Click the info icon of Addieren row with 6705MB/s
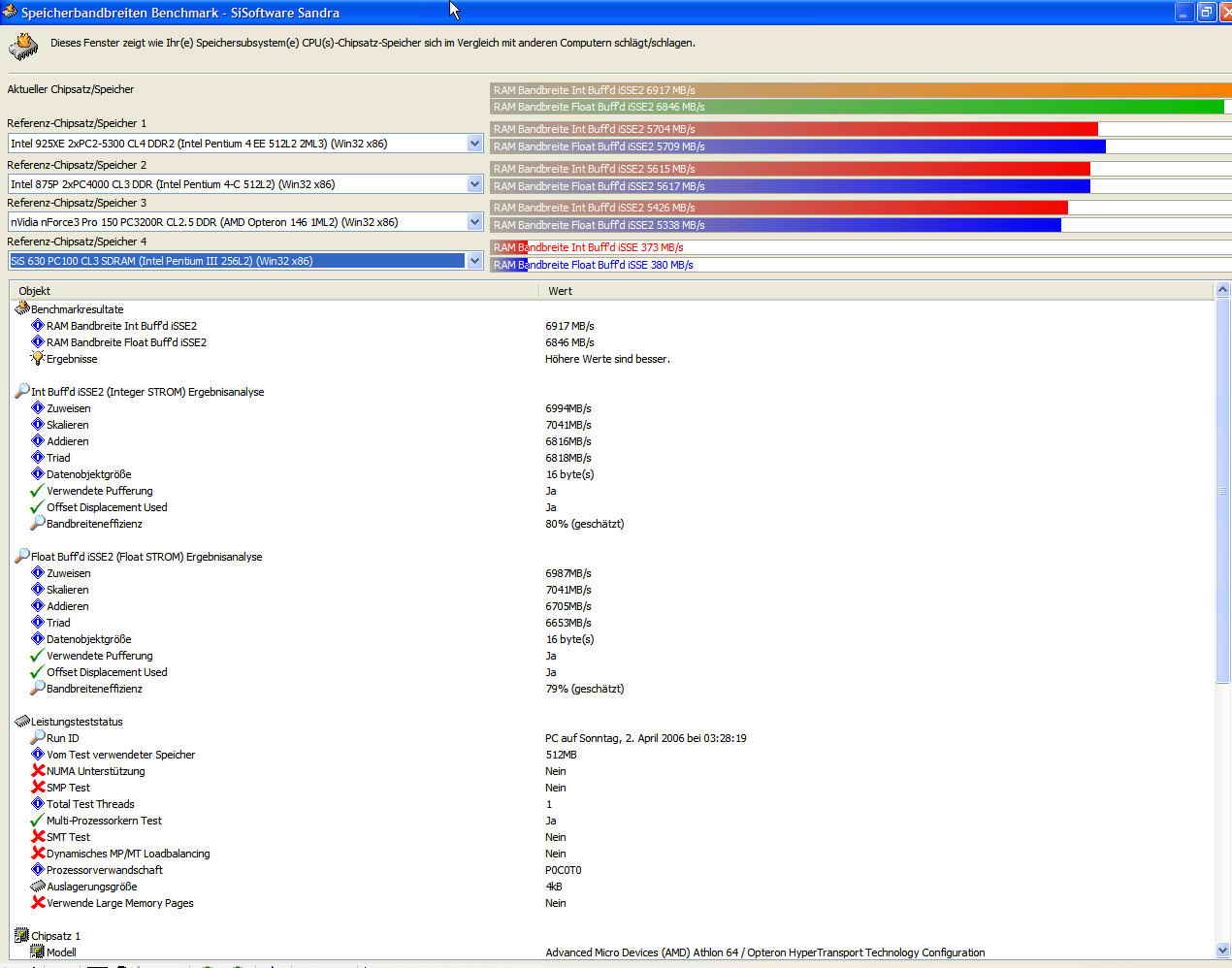Screen dimensions: 1232x968 tap(38, 605)
